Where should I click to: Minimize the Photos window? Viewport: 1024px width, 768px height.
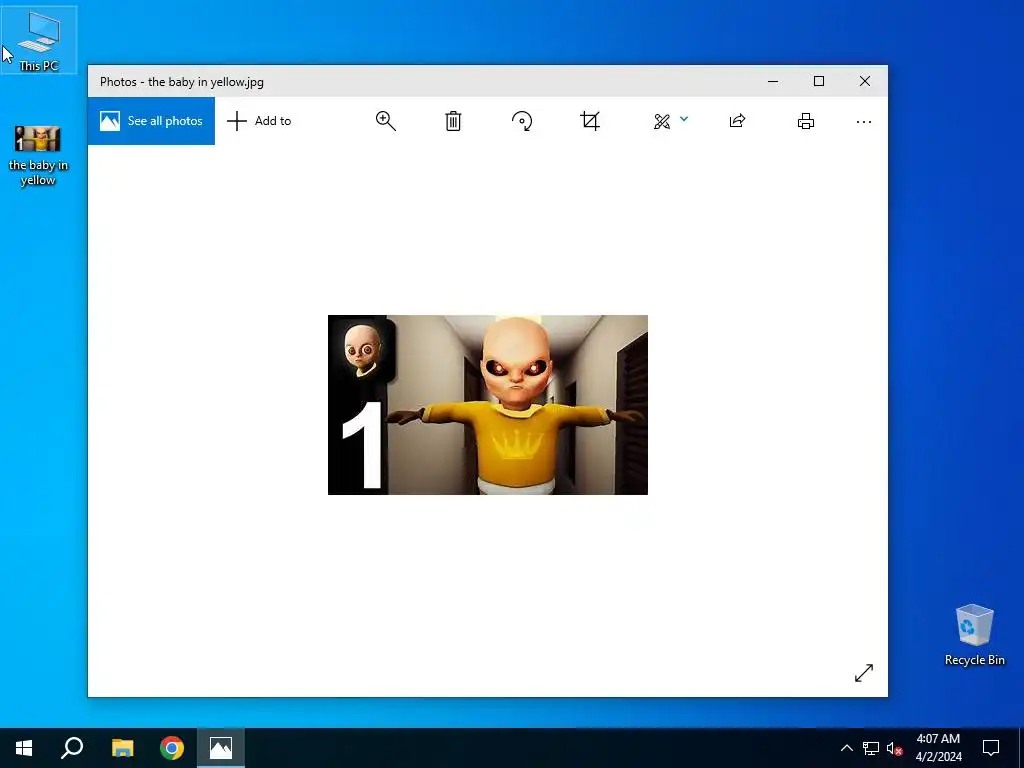tap(773, 82)
